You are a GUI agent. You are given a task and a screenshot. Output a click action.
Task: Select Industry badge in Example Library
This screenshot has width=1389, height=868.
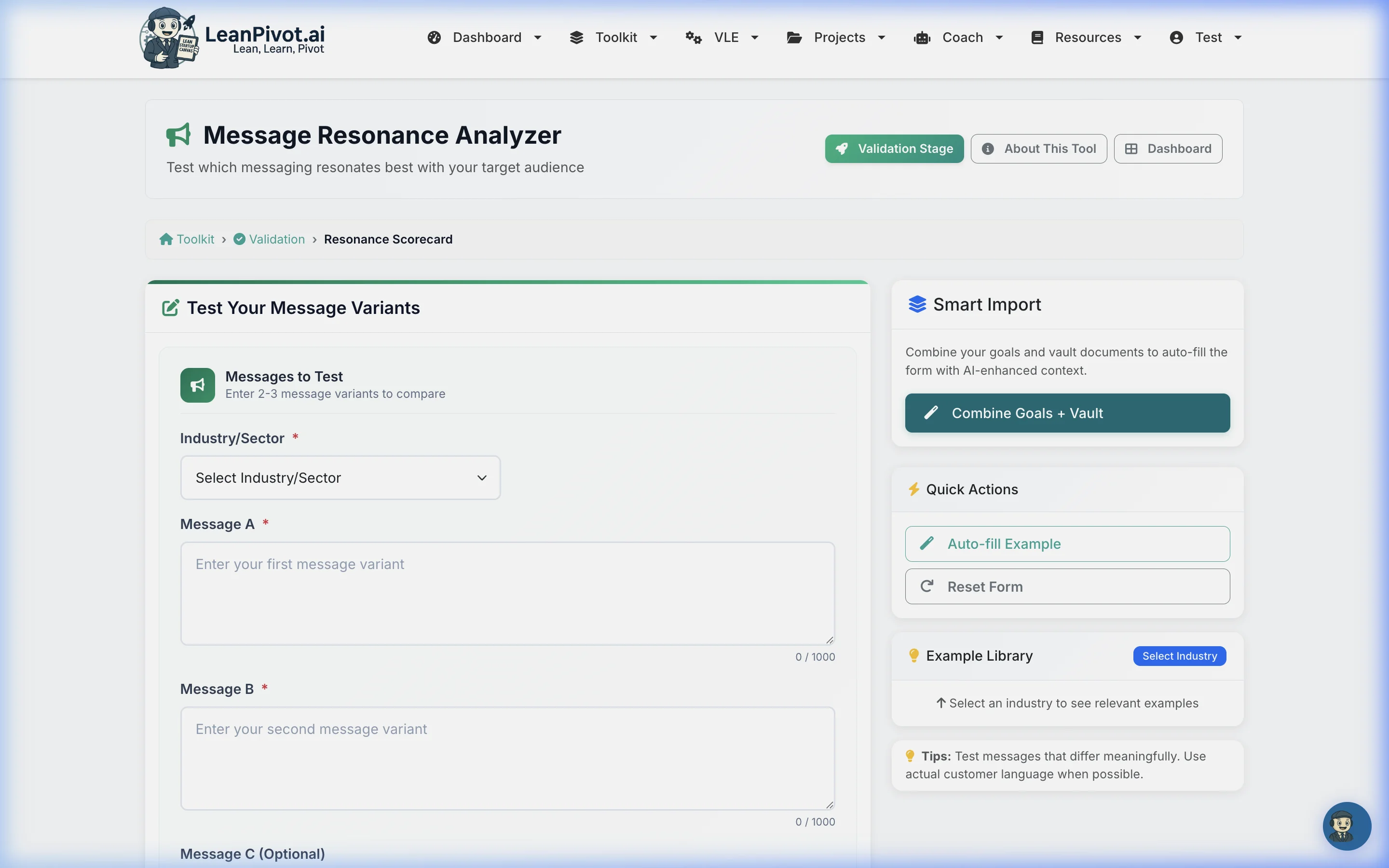pos(1180,656)
